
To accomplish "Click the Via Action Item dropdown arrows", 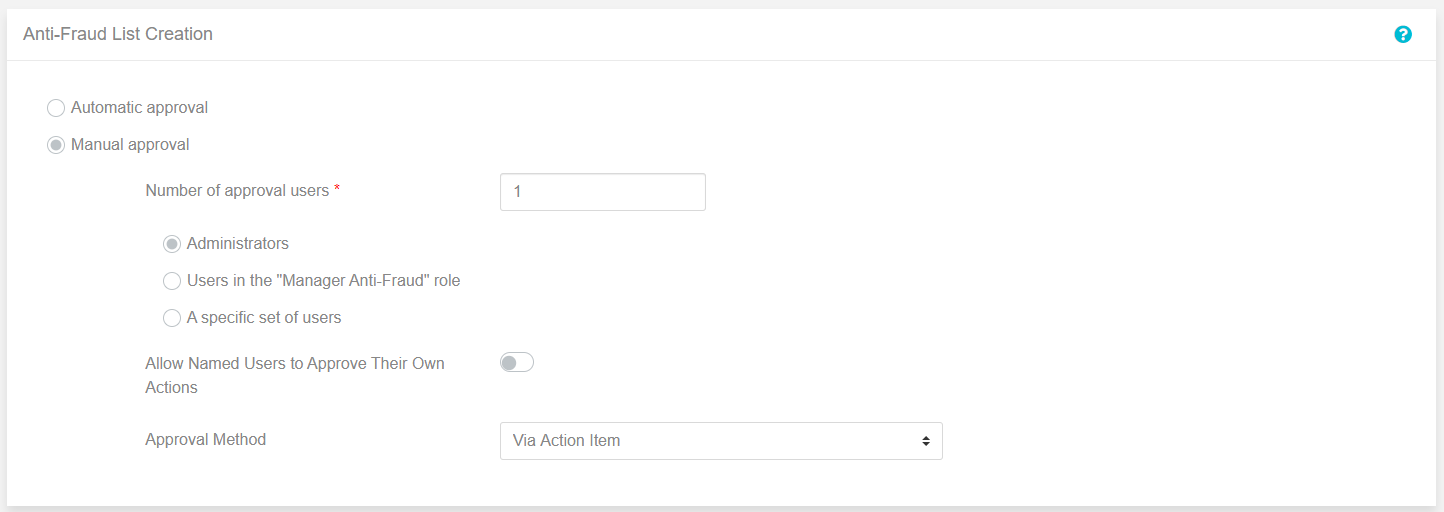I will 926,441.
